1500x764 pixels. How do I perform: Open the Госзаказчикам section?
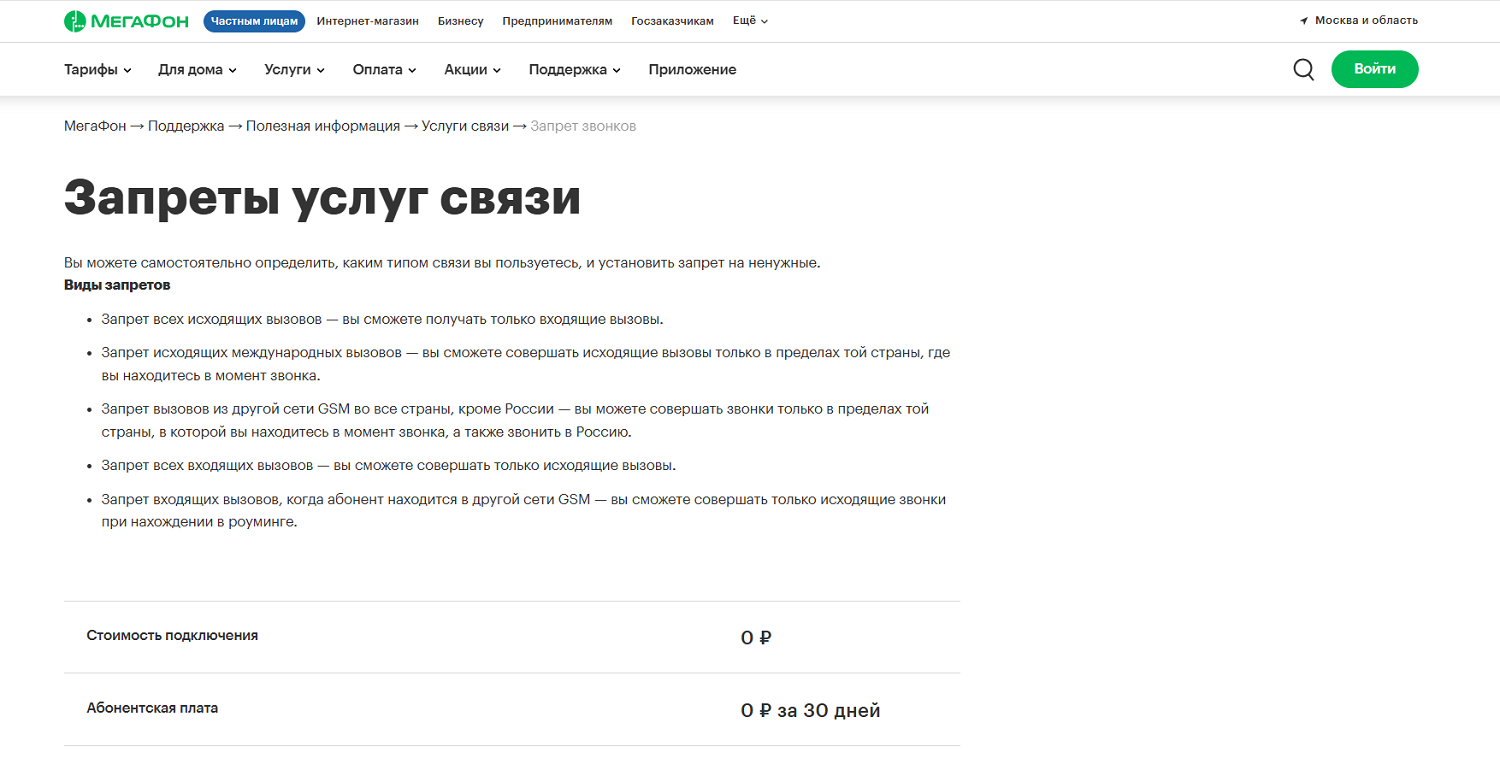tap(673, 21)
